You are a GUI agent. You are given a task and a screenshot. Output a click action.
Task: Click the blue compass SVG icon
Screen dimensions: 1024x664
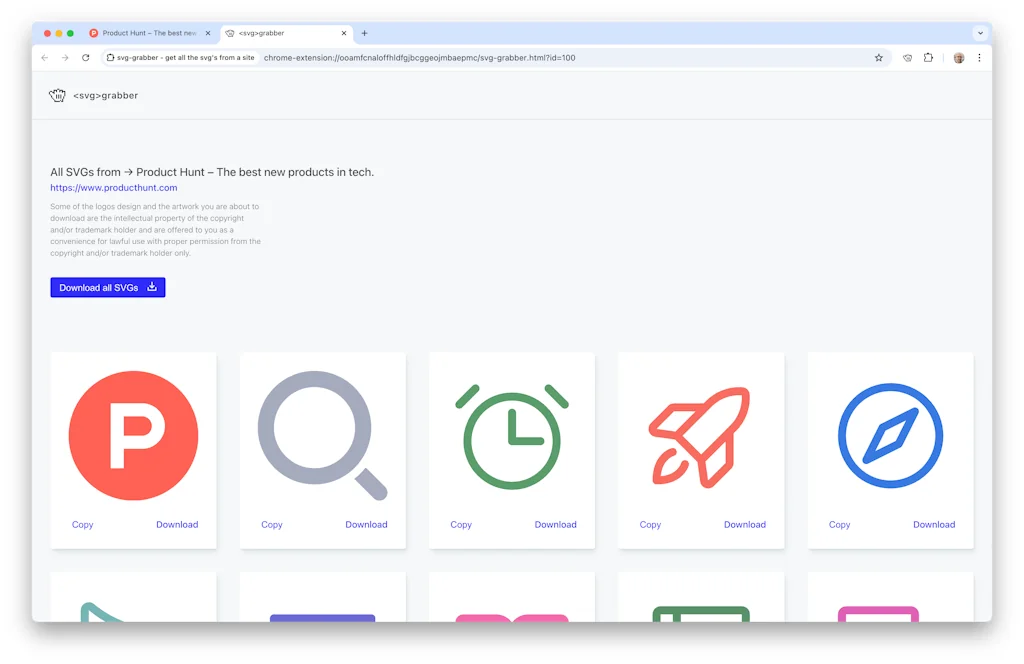(889, 436)
